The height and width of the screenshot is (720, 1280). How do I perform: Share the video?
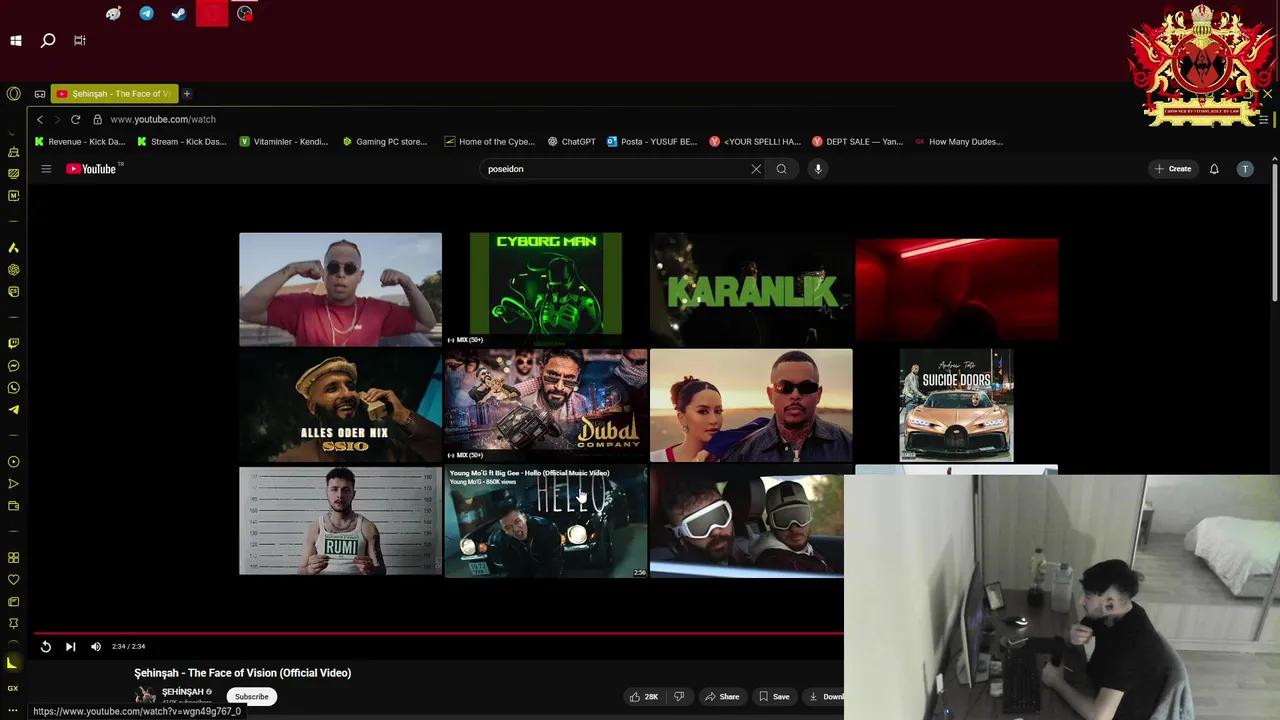click(722, 696)
